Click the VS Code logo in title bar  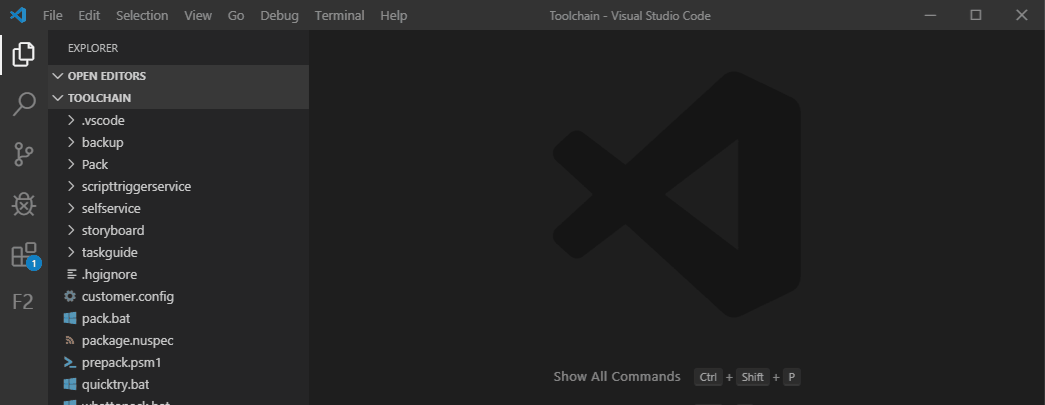point(18,15)
